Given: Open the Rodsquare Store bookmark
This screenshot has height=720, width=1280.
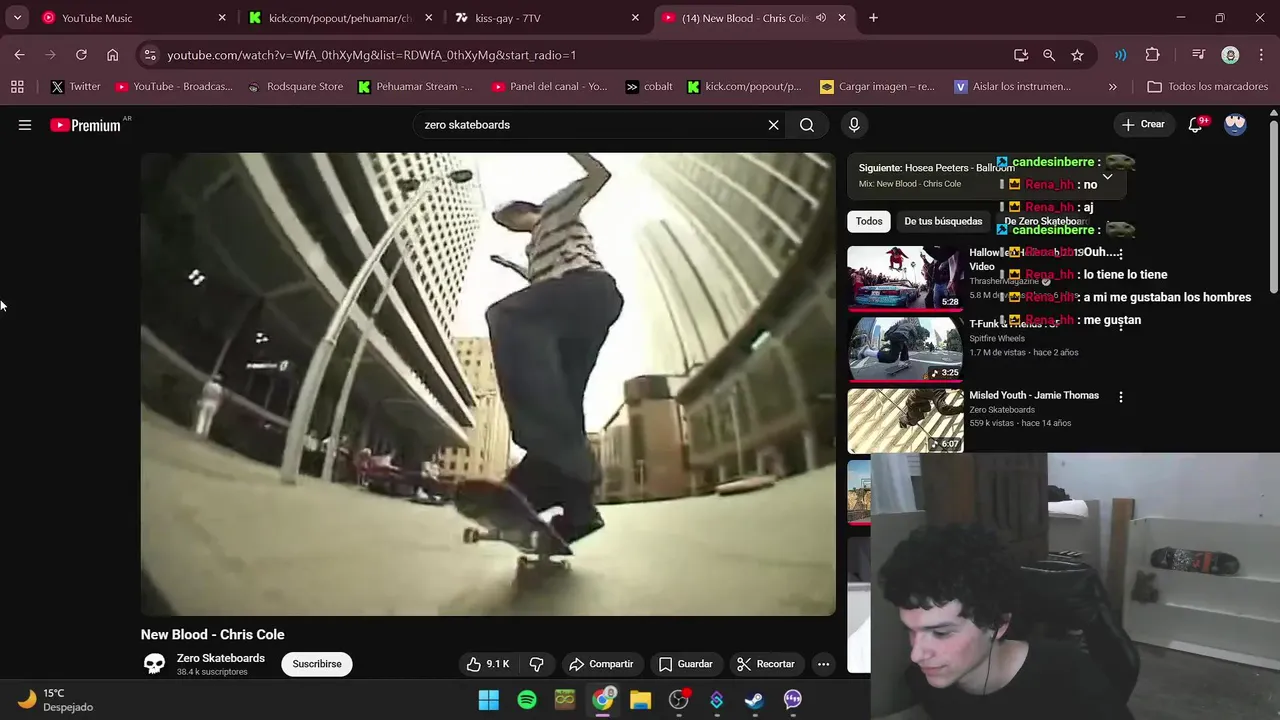Looking at the screenshot, I should point(295,87).
